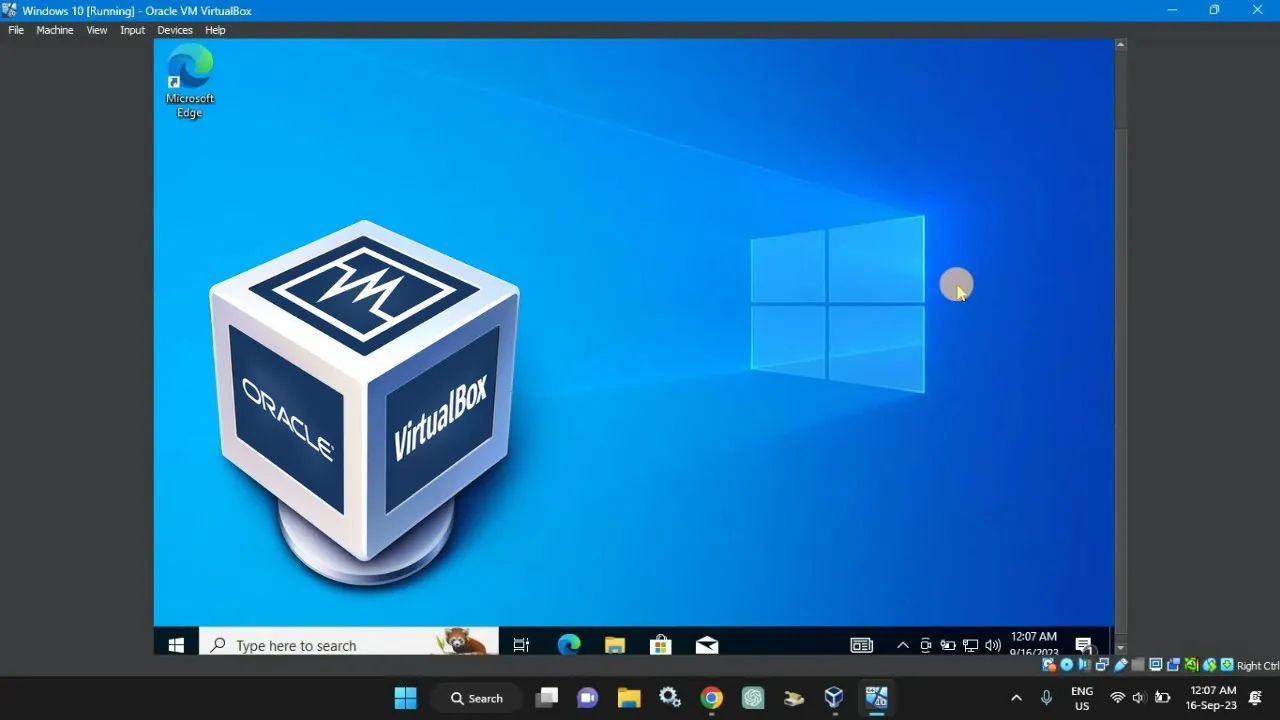Image resolution: width=1280 pixels, height=720 pixels.
Task: Click the audio status indicator icon
Action: tap(1085, 665)
